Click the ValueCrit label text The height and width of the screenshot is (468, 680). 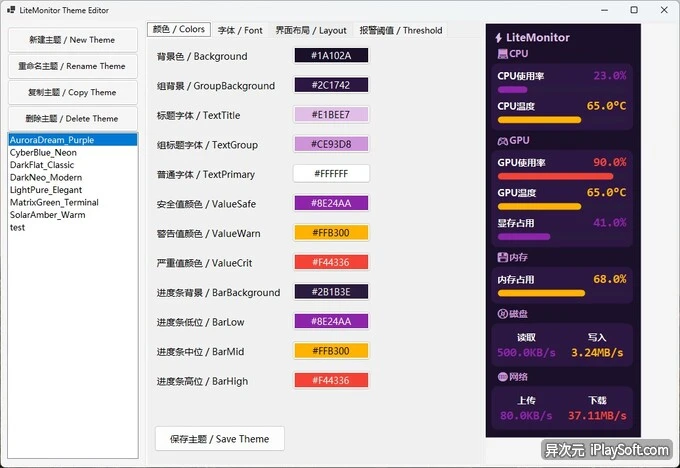tap(204, 263)
